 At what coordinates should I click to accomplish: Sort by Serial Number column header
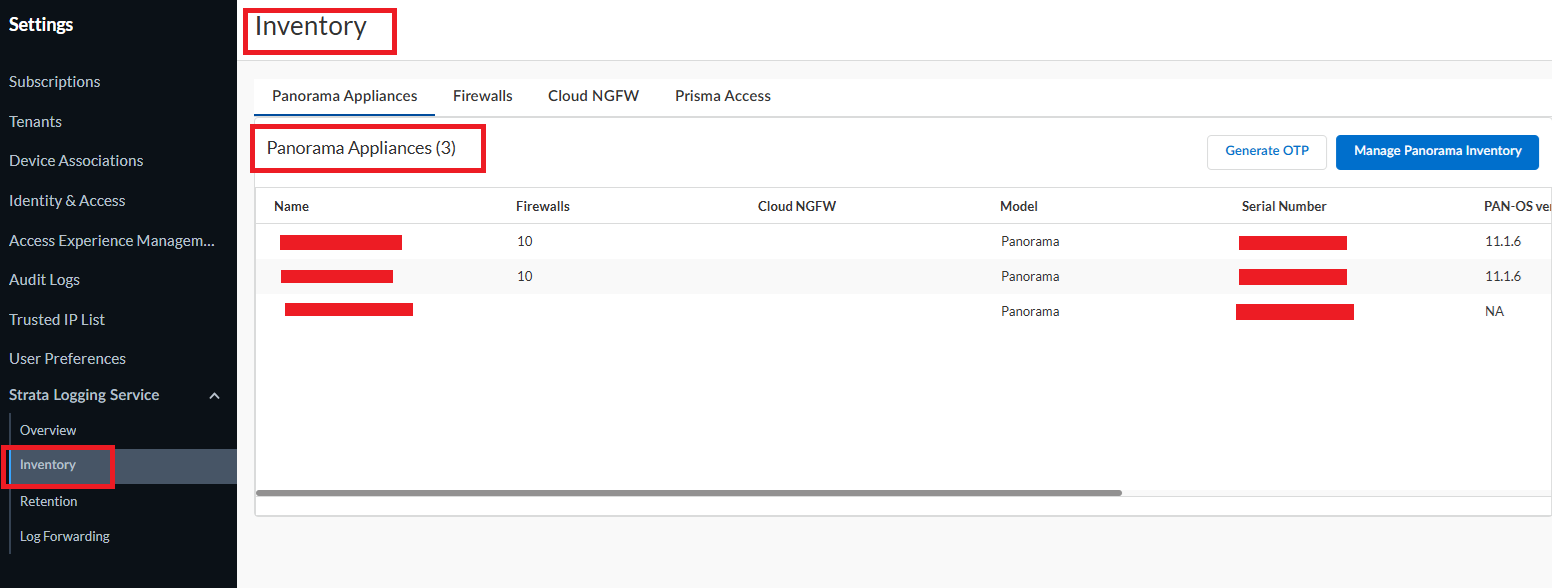click(1284, 206)
